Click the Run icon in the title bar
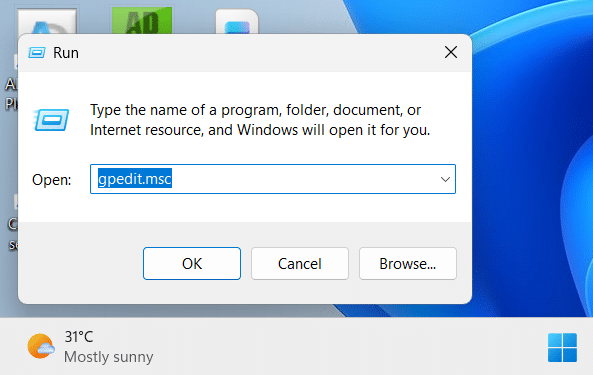This screenshot has width=593, height=375. pyautogui.click(x=37, y=53)
